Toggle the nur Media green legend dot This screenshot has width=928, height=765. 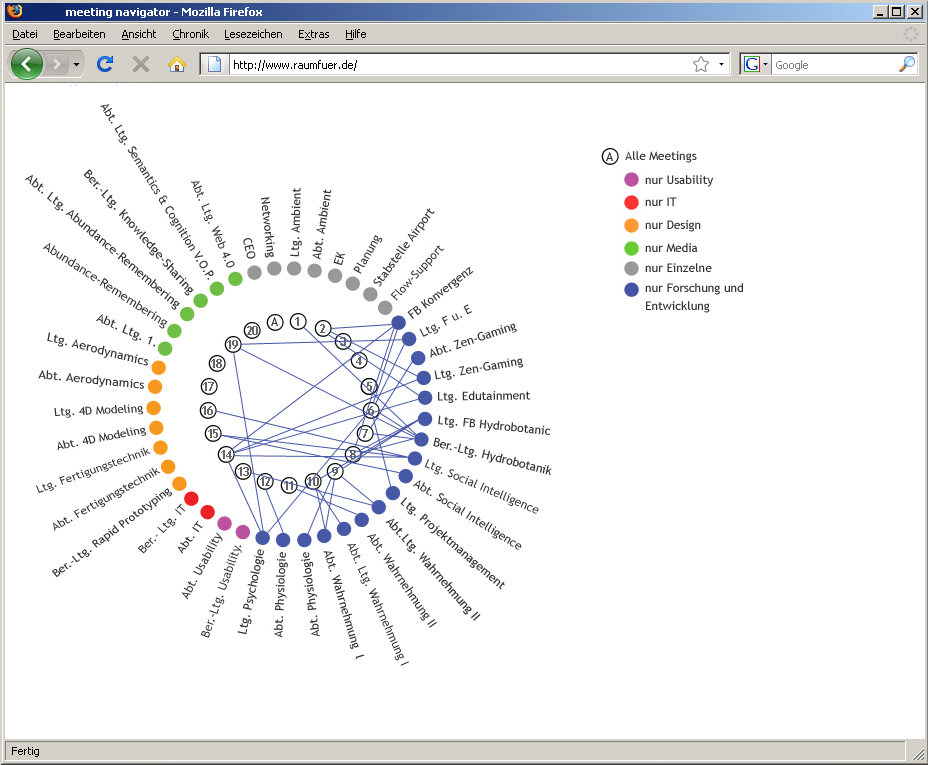click(x=631, y=248)
